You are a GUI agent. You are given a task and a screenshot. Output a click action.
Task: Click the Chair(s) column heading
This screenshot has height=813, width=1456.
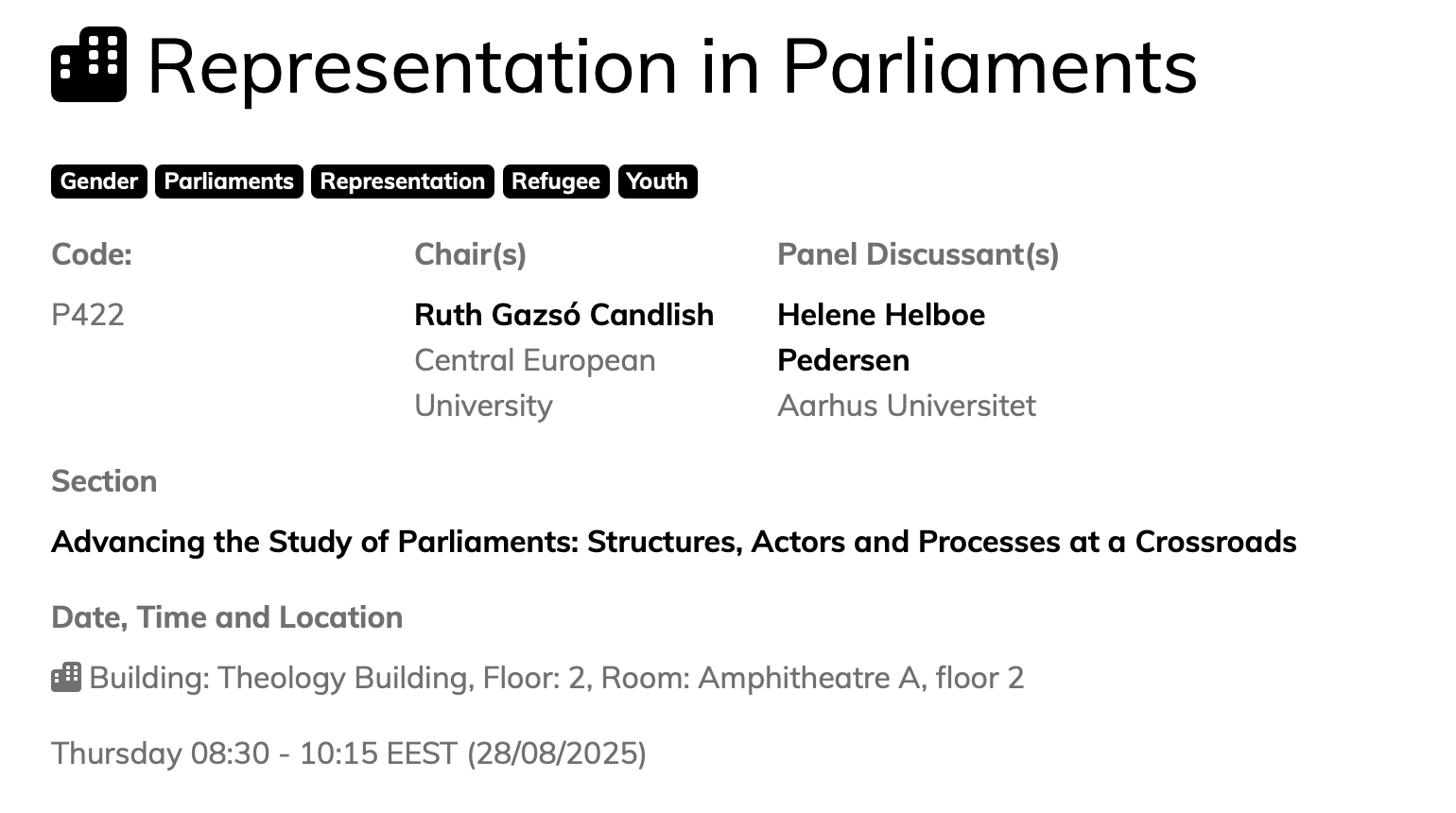pyautogui.click(x=470, y=254)
